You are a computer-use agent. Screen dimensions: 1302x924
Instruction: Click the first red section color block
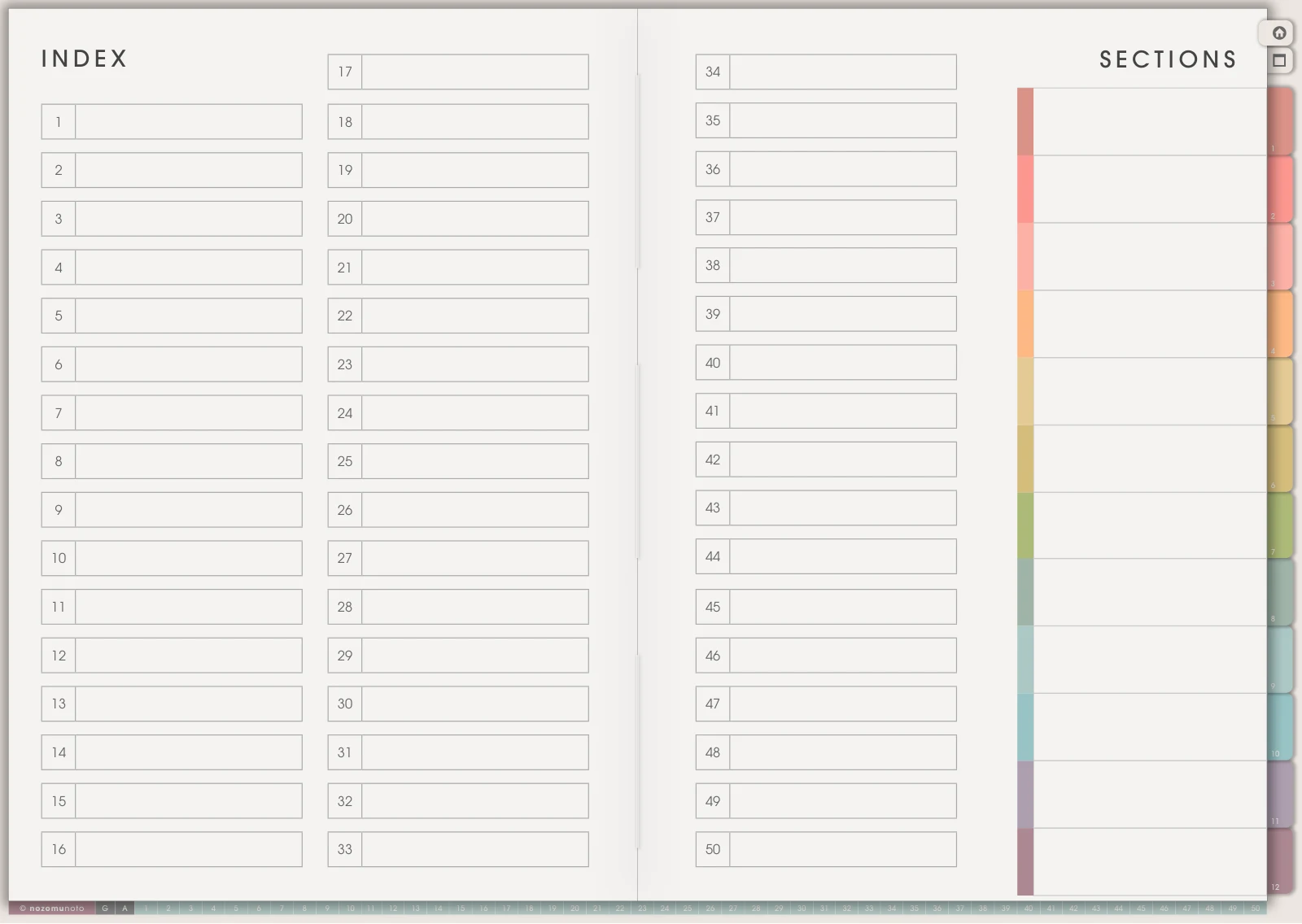click(x=1025, y=122)
